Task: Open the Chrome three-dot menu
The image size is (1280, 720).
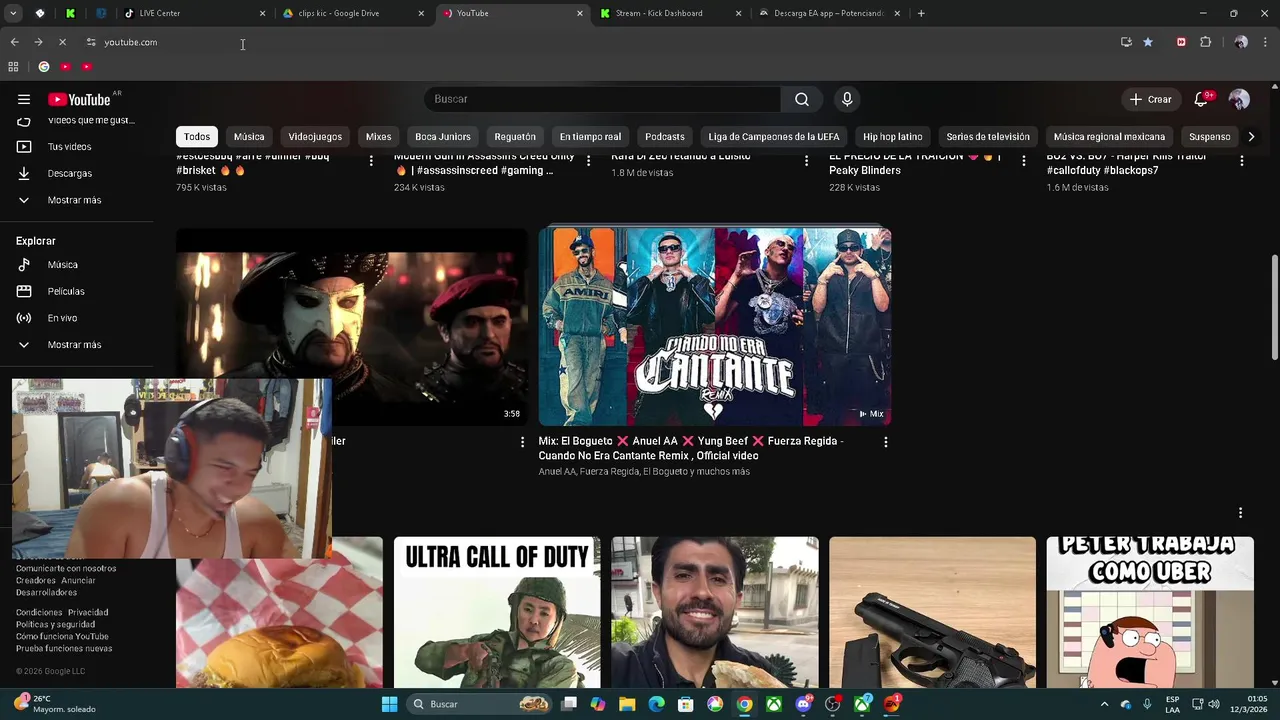Action: click(x=1265, y=42)
